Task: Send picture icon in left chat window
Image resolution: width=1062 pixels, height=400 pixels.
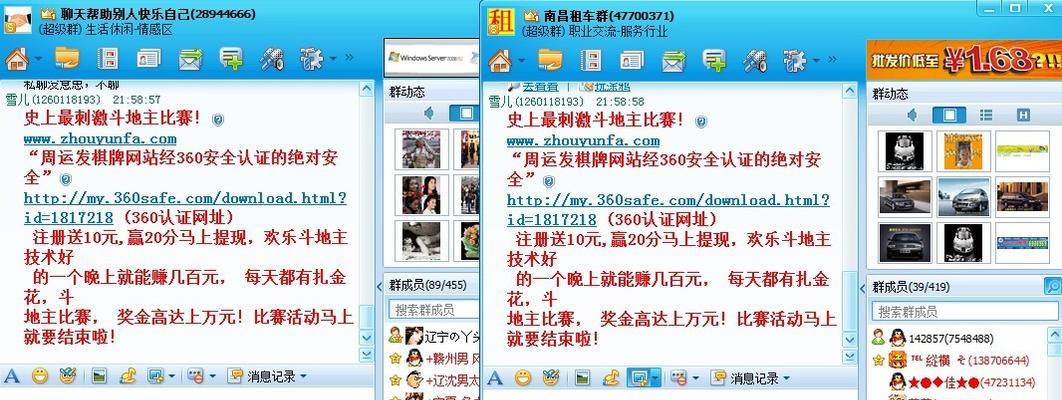Action: click(x=100, y=376)
